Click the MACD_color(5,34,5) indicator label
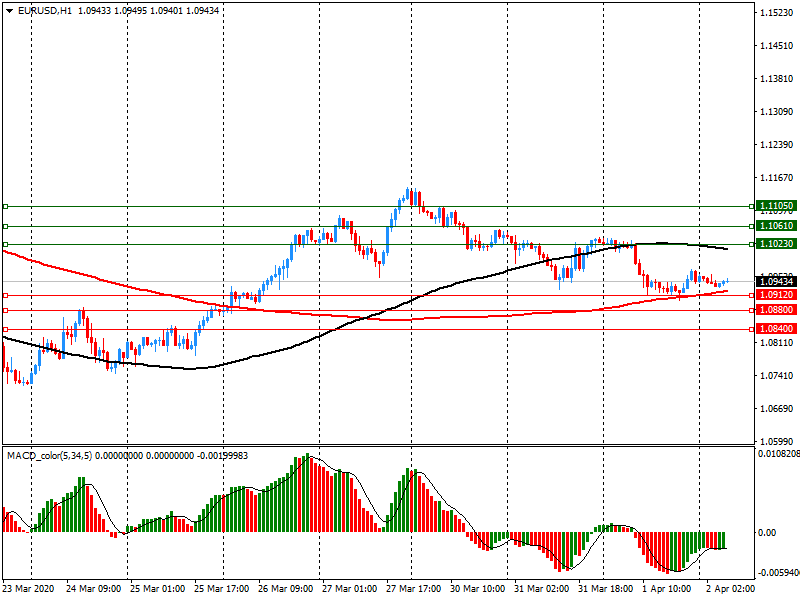 pos(56,456)
